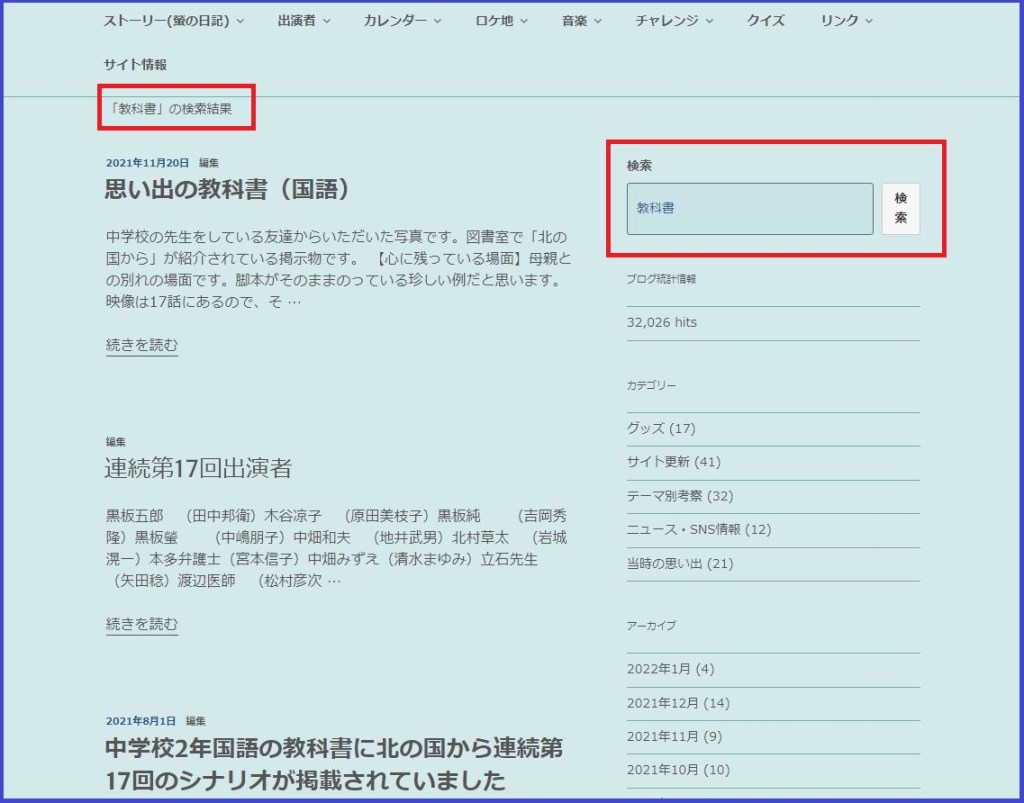Expand the リンク menu
The width and height of the screenshot is (1024, 803).
click(846, 21)
